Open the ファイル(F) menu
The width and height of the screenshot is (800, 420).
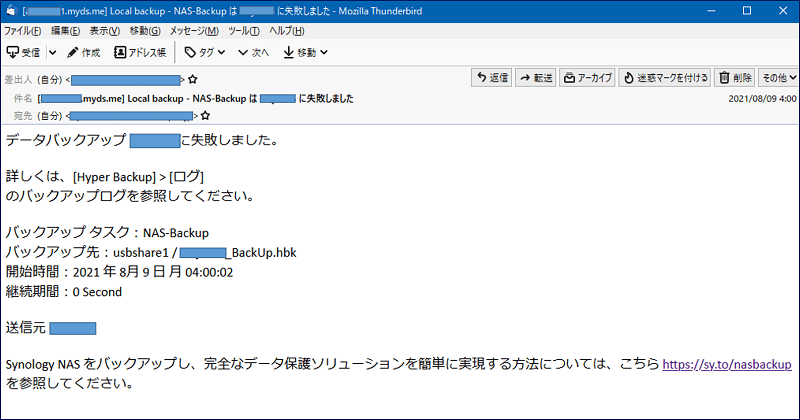coord(22,31)
